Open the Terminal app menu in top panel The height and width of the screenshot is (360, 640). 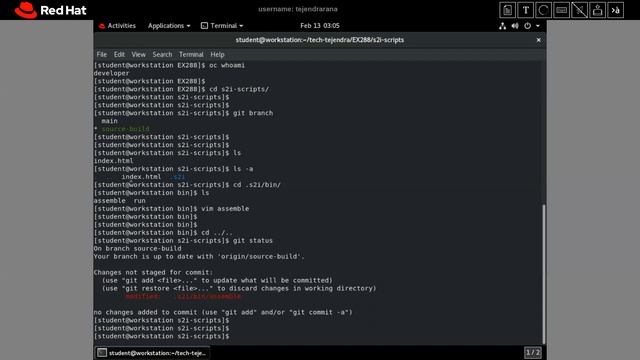222,26
